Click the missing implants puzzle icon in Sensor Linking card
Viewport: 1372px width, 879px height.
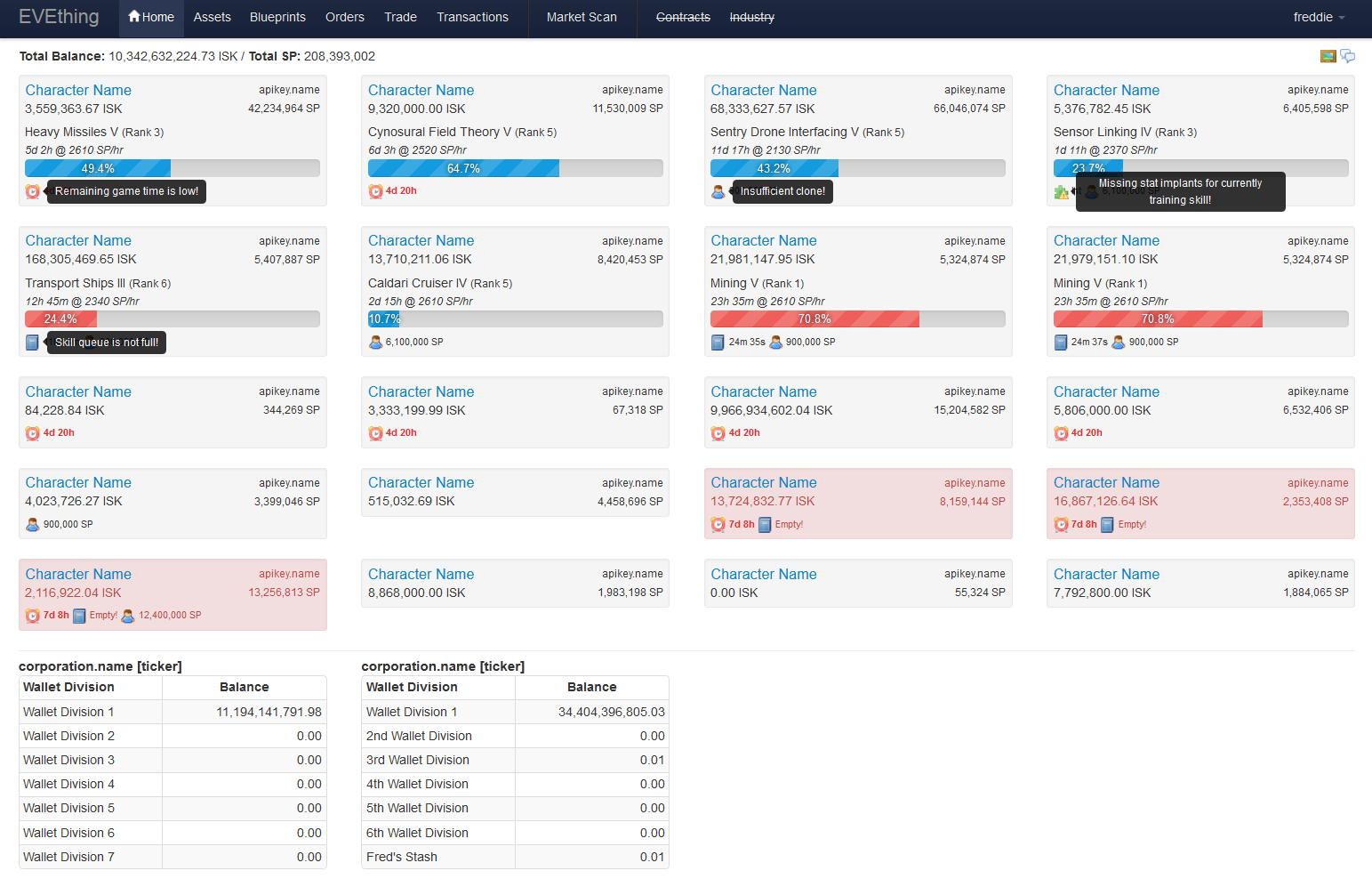[x=1061, y=192]
